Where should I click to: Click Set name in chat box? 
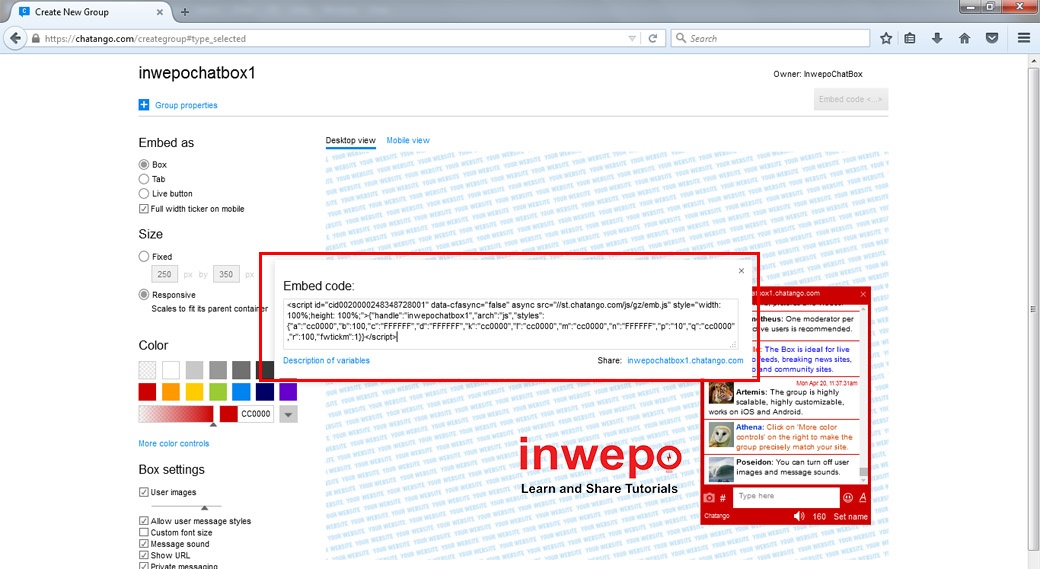click(x=850, y=517)
